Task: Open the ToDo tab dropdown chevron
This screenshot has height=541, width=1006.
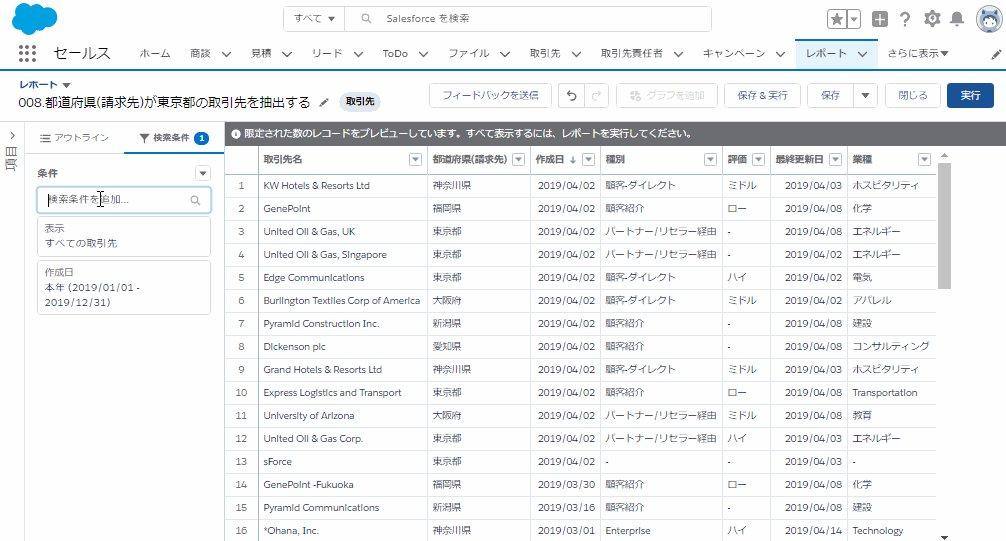Action: pos(423,55)
